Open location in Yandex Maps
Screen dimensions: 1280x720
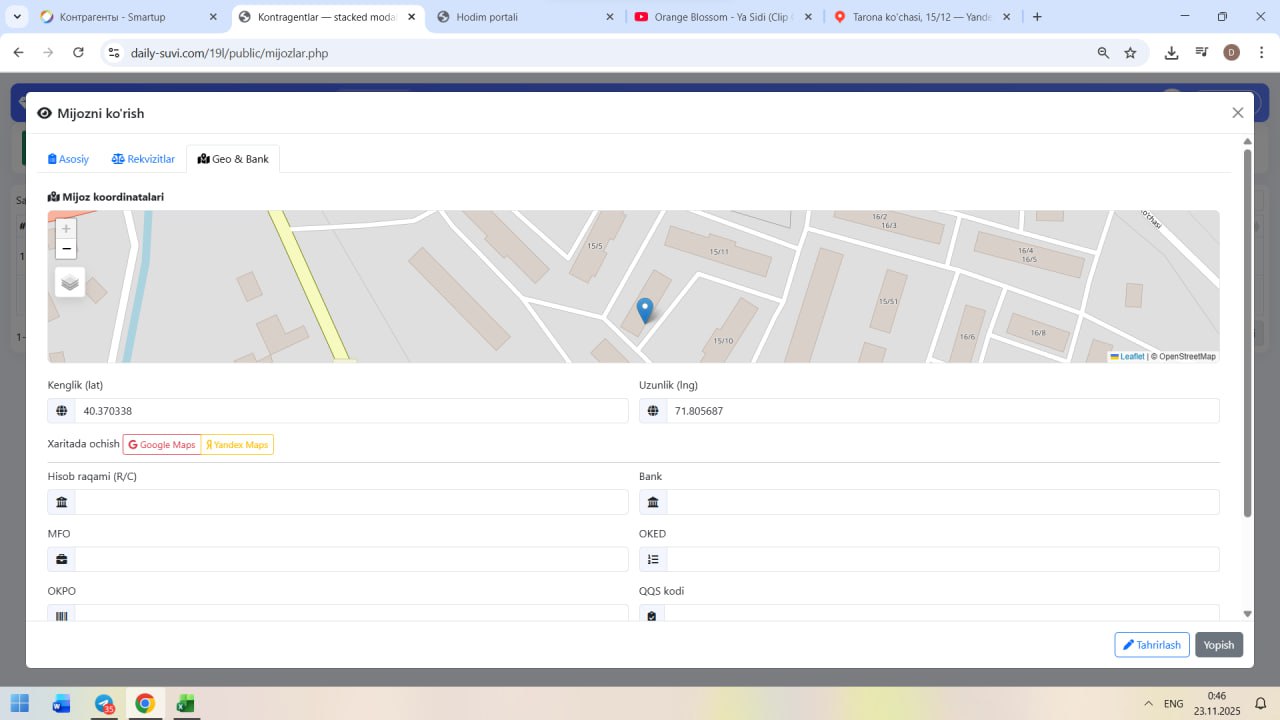tap(237, 445)
